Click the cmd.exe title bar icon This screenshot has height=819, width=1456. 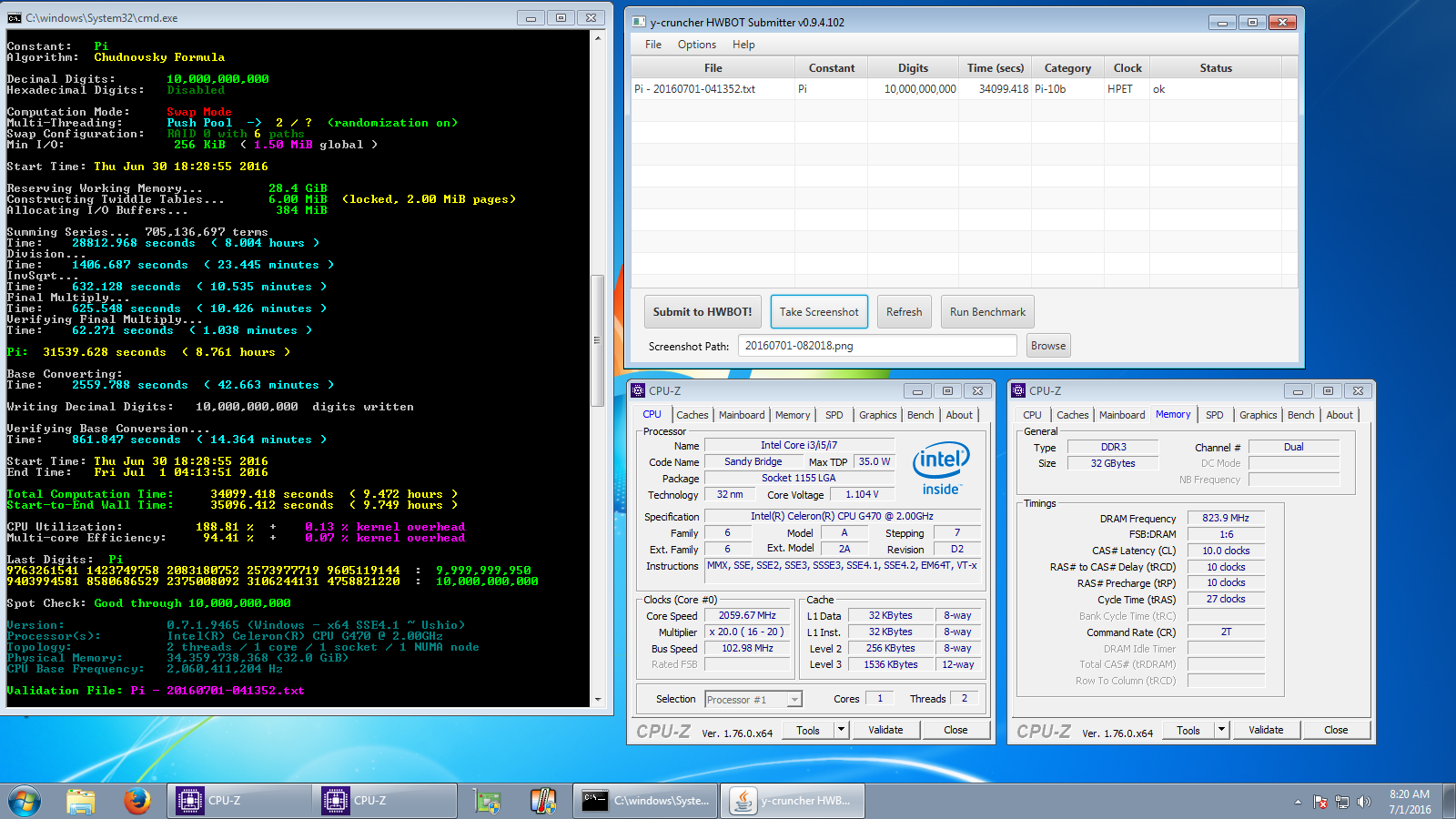coord(15,17)
